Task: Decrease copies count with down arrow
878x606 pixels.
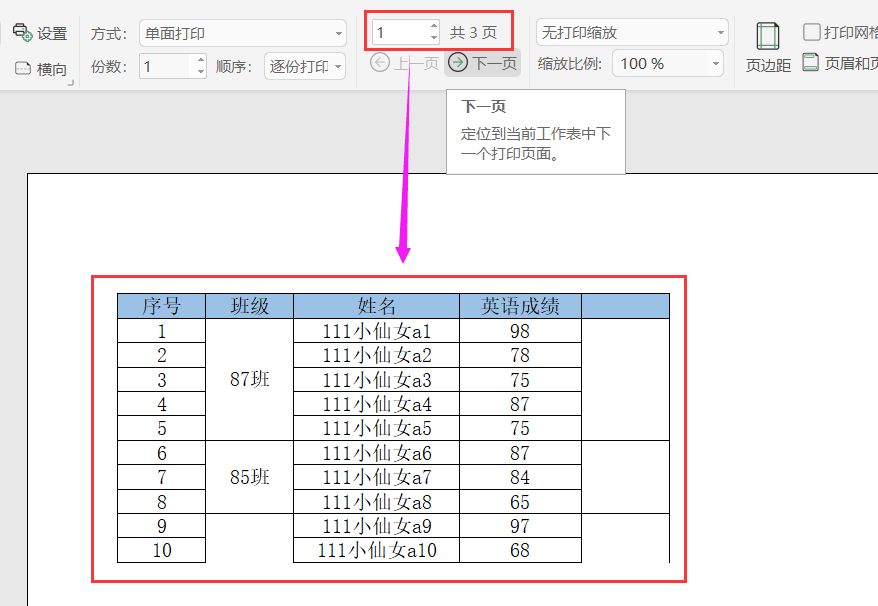Action: pyautogui.click(x=201, y=72)
